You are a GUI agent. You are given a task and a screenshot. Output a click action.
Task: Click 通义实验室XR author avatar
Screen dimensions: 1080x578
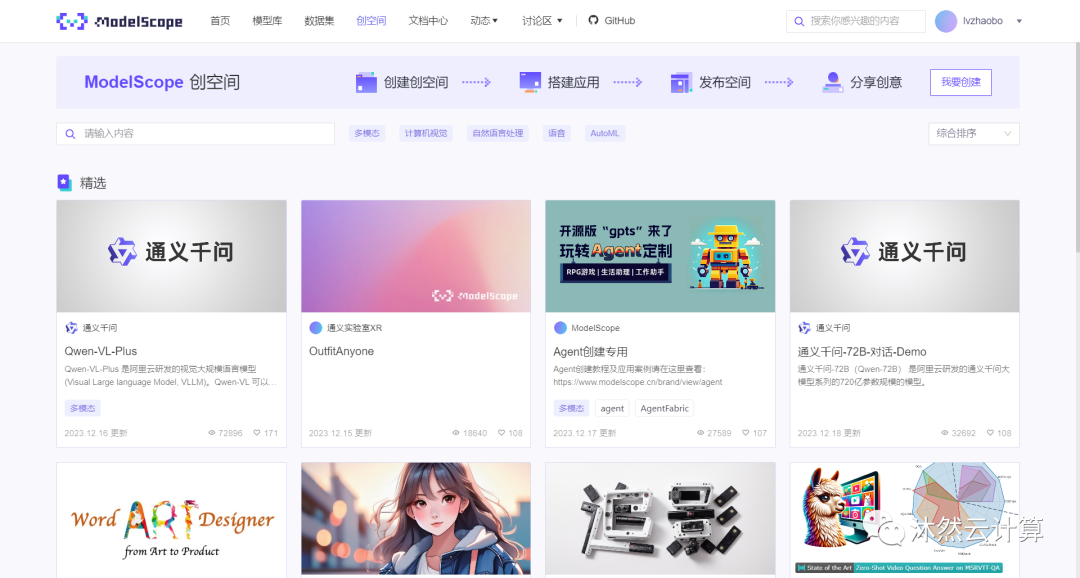[315, 328]
